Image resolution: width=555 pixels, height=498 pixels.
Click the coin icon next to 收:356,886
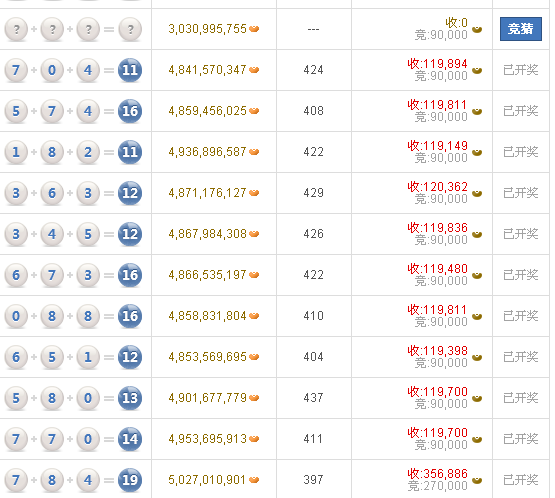coord(477,480)
